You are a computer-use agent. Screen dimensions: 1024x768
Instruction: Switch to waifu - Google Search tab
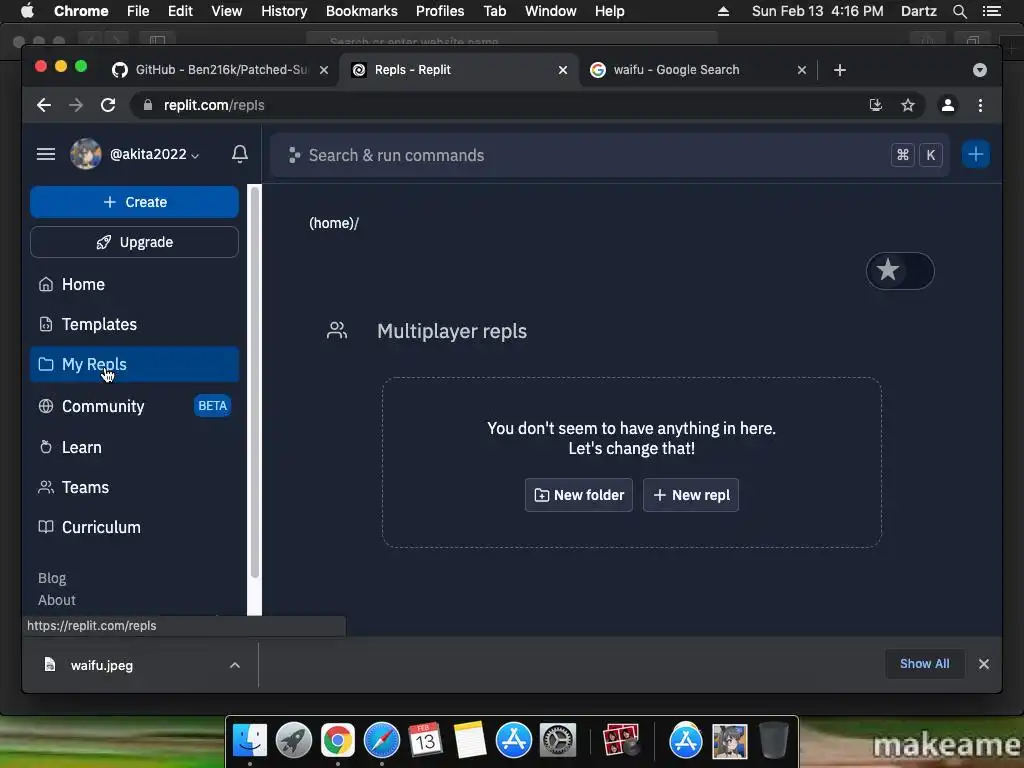[x=697, y=70]
